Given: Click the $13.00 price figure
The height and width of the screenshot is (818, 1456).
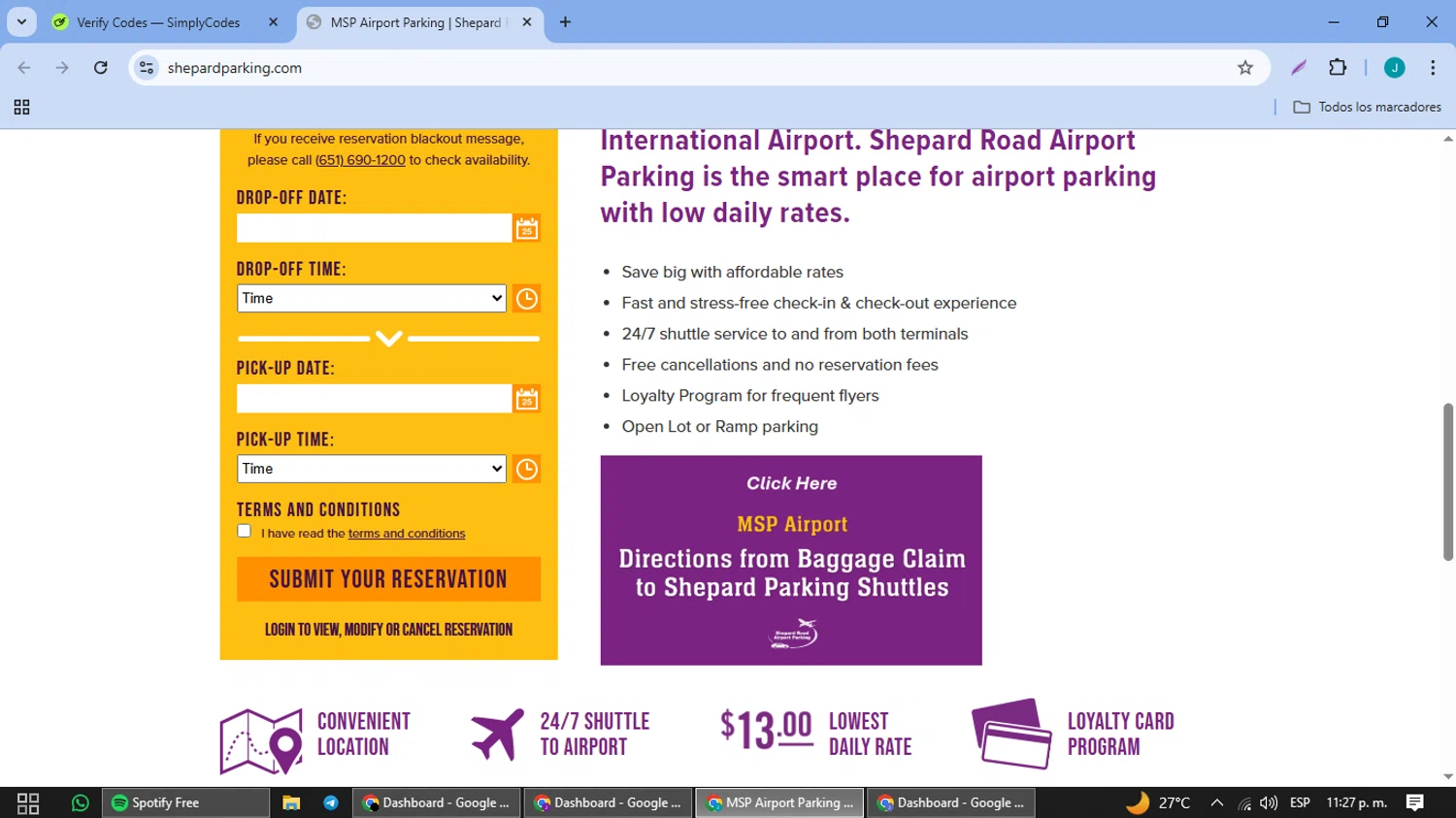Looking at the screenshot, I should 766,730.
